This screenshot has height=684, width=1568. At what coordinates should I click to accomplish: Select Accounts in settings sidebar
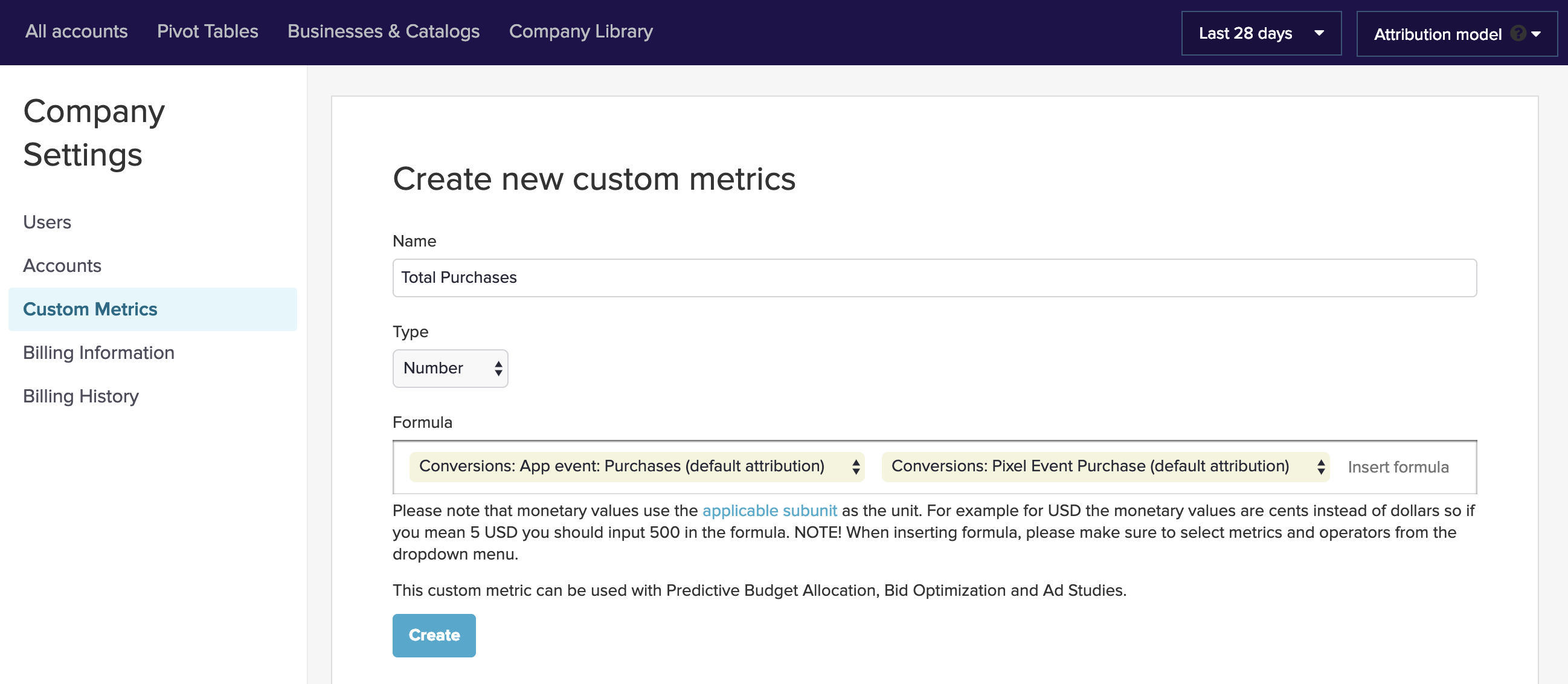pyautogui.click(x=62, y=265)
